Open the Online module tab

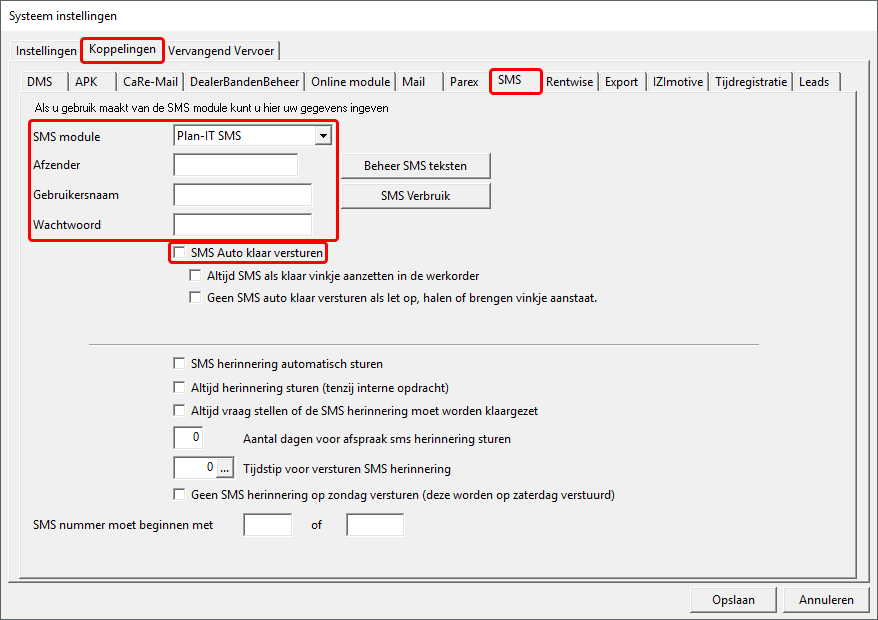(x=351, y=81)
